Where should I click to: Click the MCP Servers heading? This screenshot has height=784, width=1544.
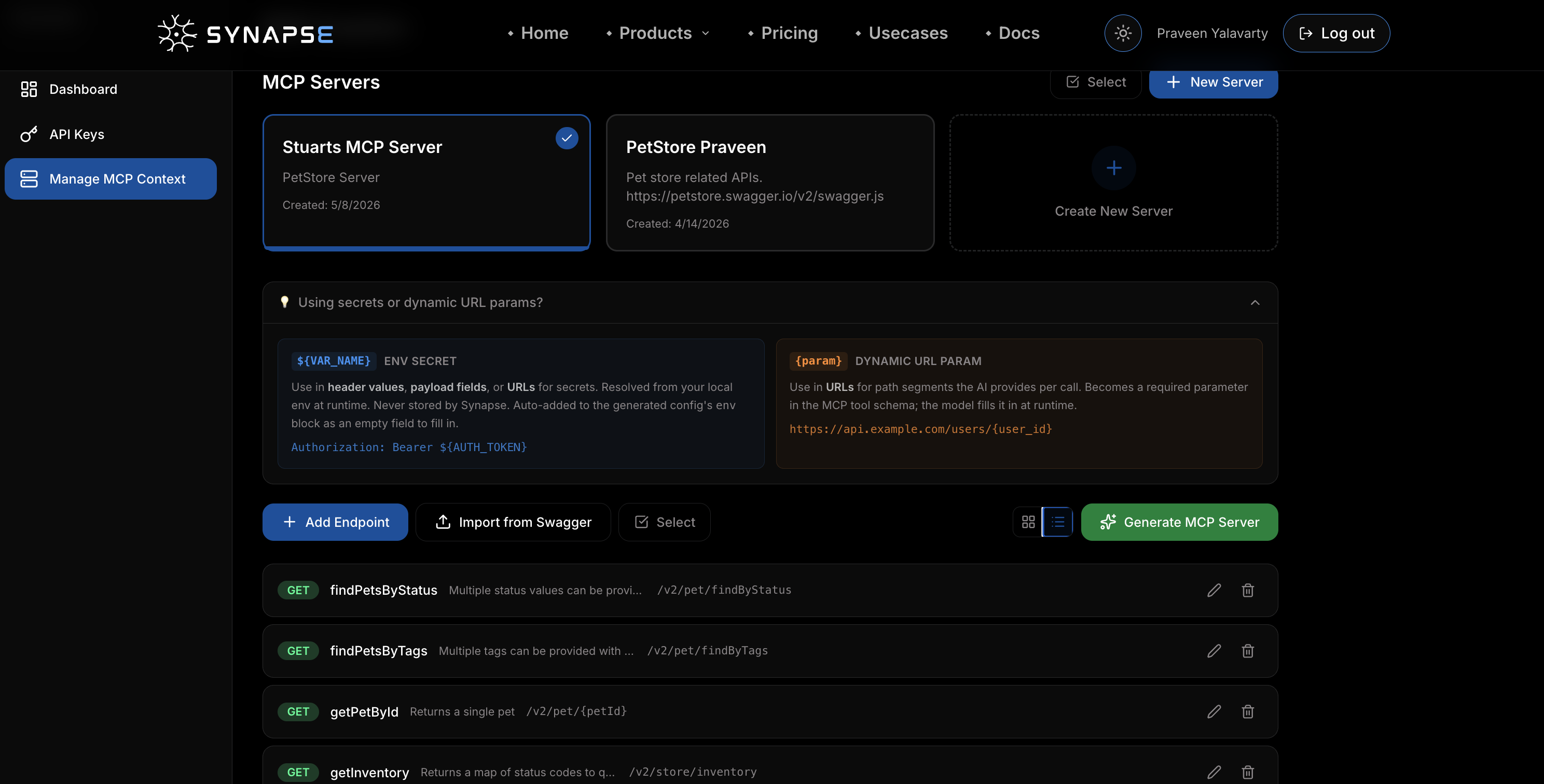[321, 82]
